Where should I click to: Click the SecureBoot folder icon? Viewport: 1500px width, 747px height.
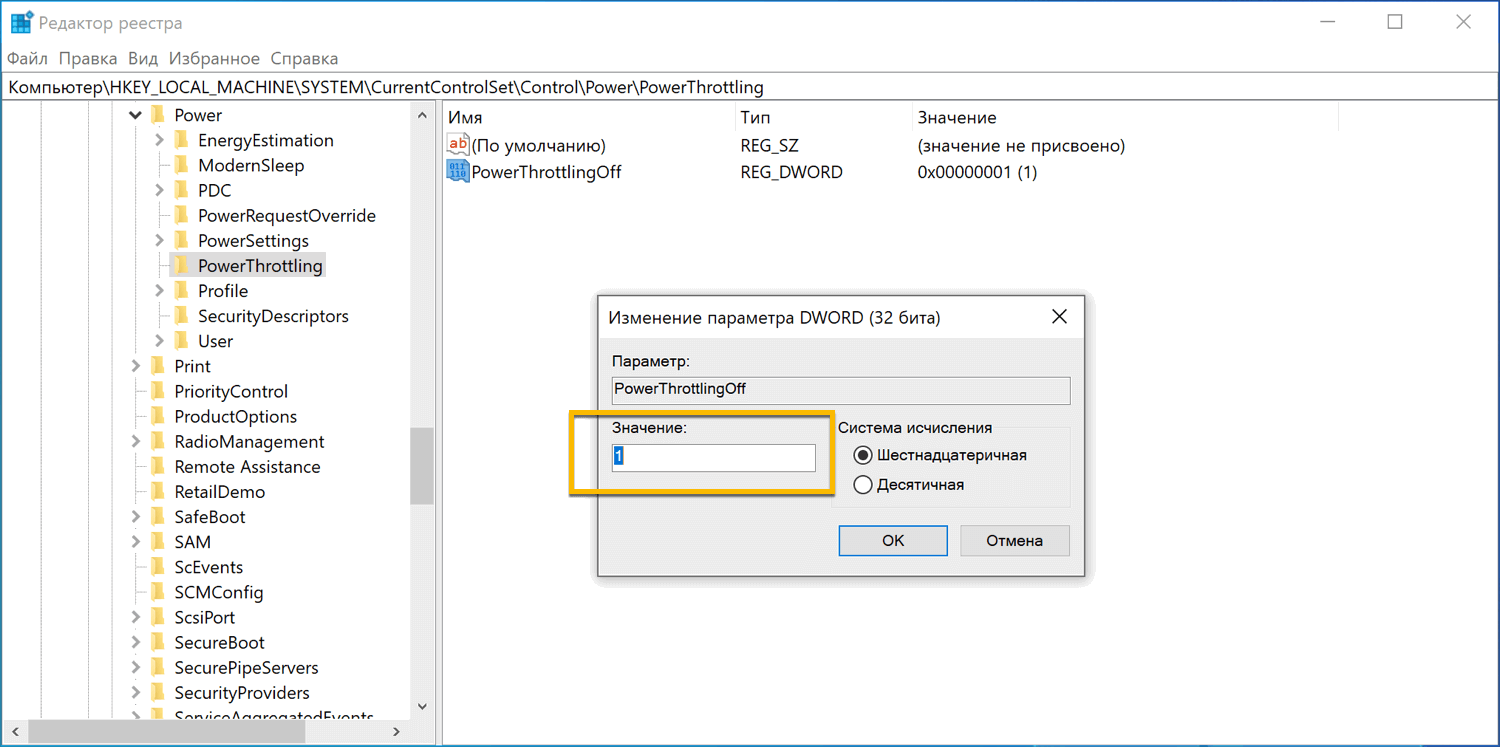(x=158, y=643)
